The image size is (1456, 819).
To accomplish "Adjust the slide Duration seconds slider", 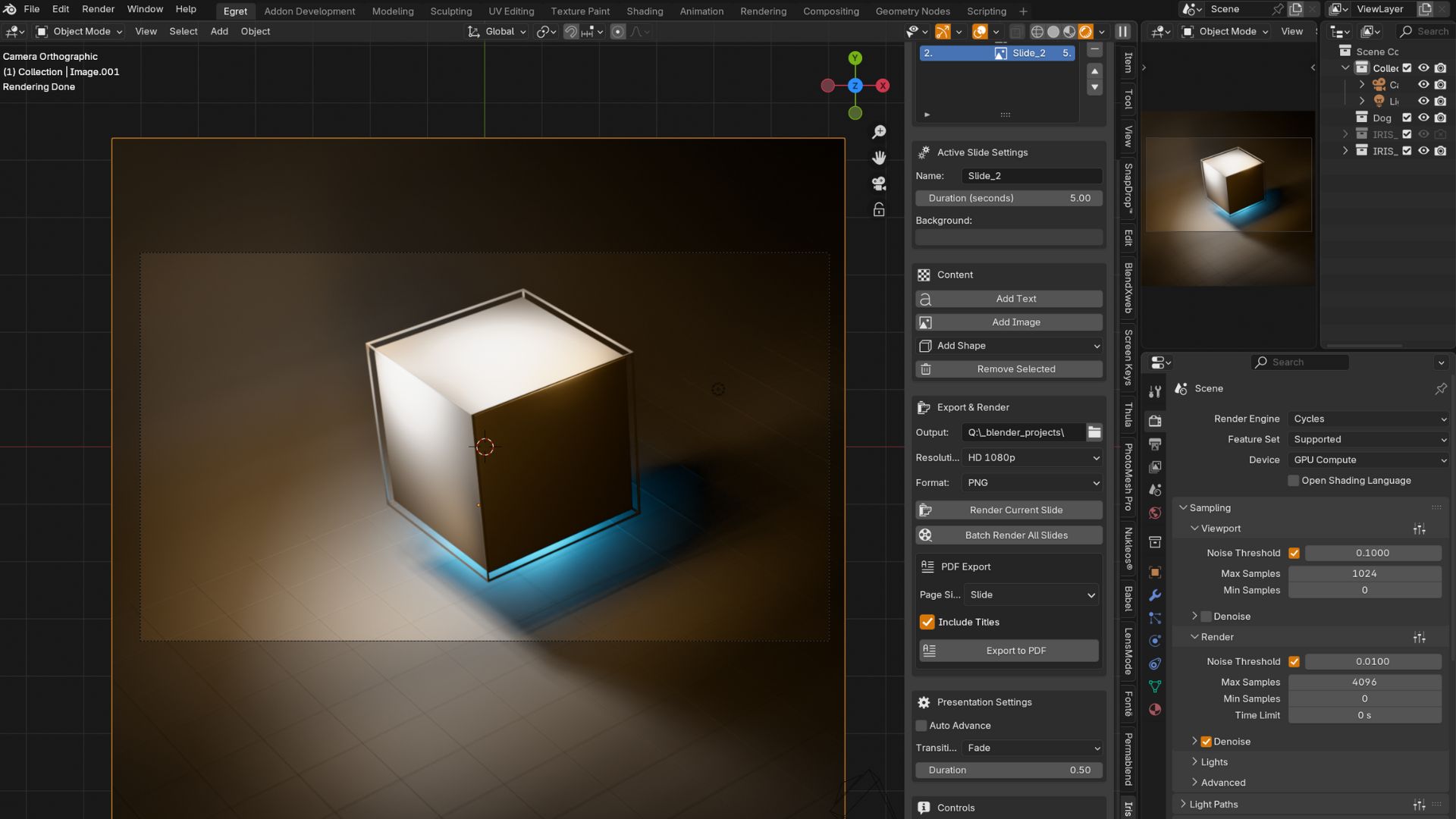I will pyautogui.click(x=1009, y=198).
